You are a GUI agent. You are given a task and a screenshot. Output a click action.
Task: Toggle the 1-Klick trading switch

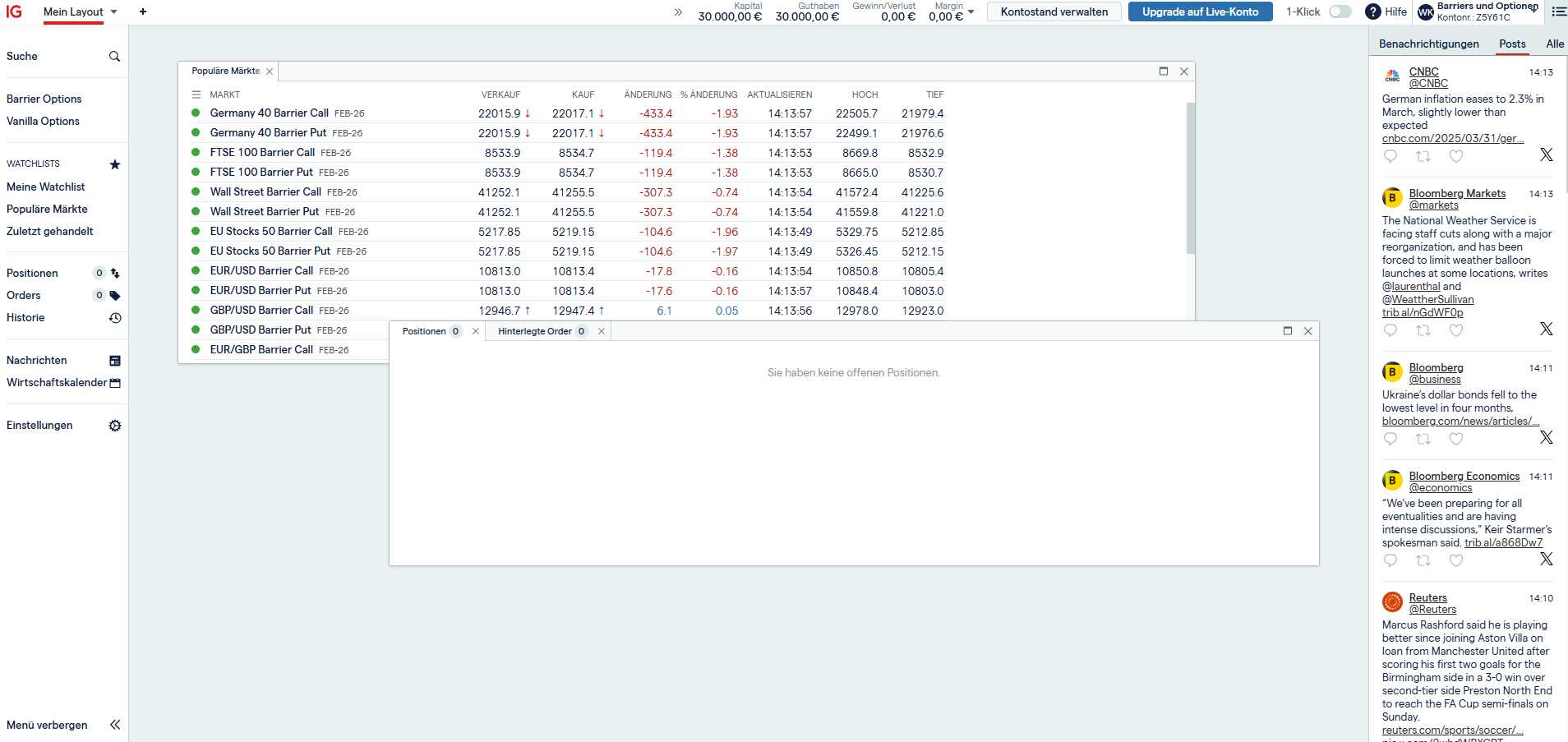pos(1340,12)
